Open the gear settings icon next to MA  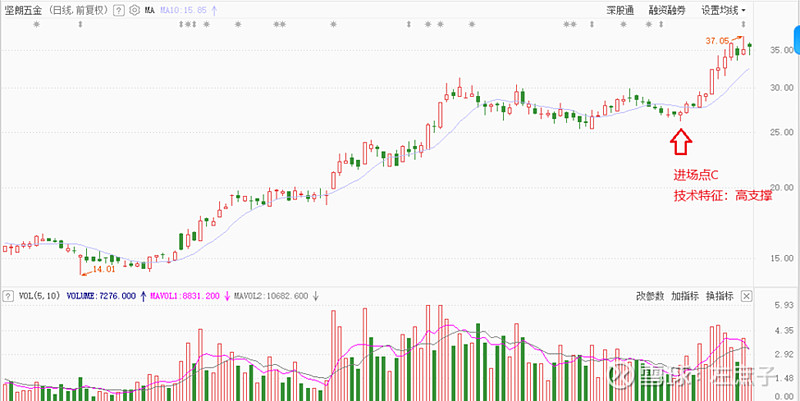[134, 10]
